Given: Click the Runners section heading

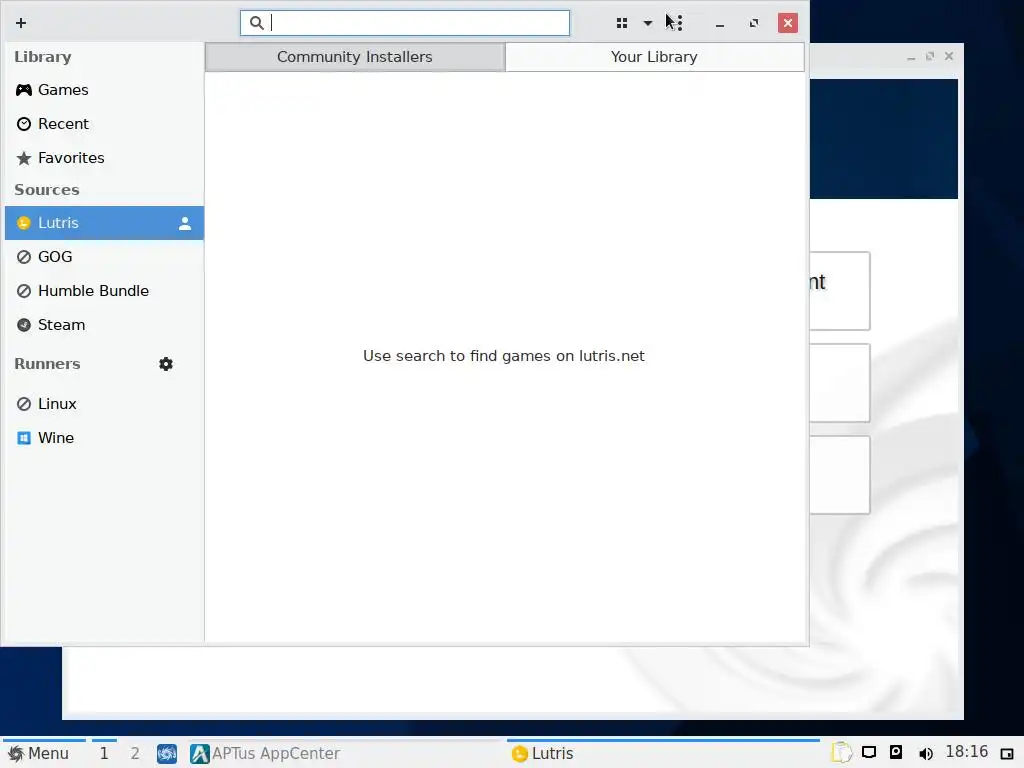Looking at the screenshot, I should (48, 364).
